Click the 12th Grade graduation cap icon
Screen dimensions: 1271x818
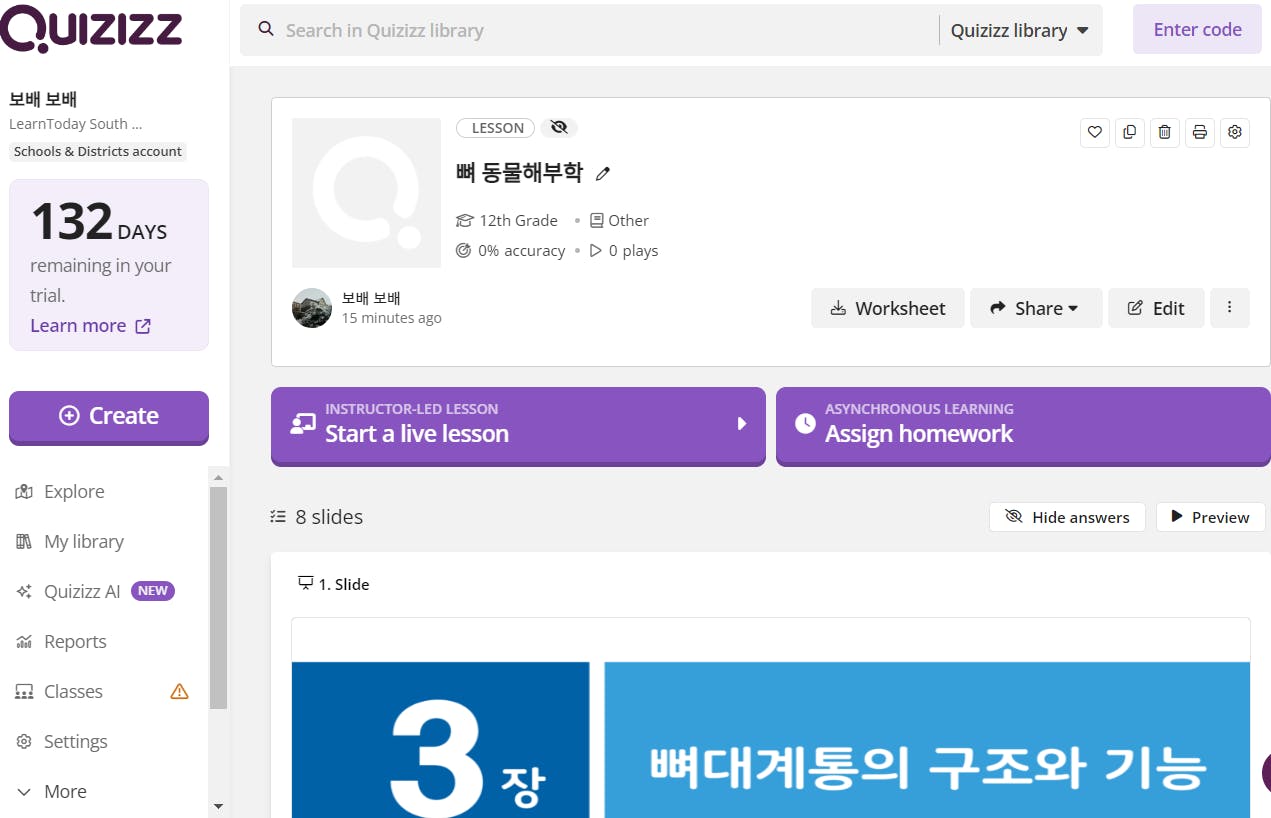pyautogui.click(x=464, y=220)
